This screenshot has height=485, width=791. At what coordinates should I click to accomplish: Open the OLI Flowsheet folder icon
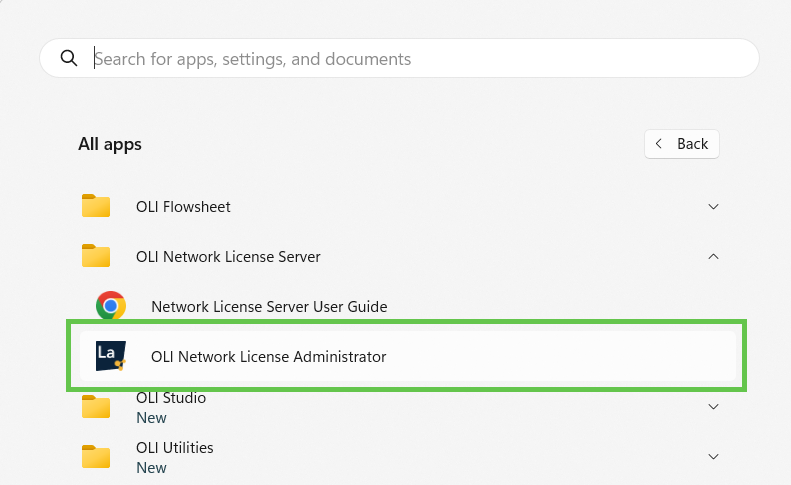coord(96,206)
